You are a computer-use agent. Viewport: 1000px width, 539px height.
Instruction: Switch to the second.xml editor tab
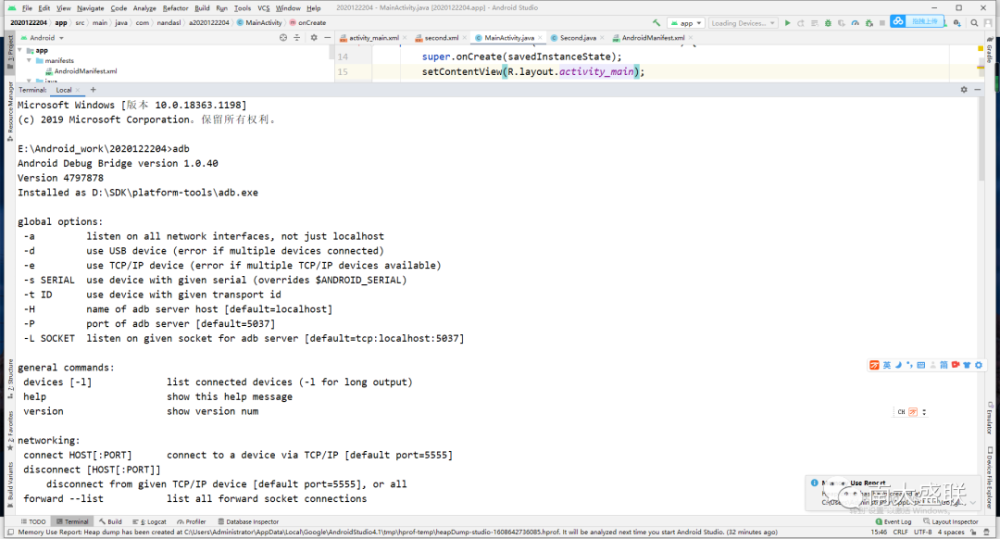coord(441,38)
